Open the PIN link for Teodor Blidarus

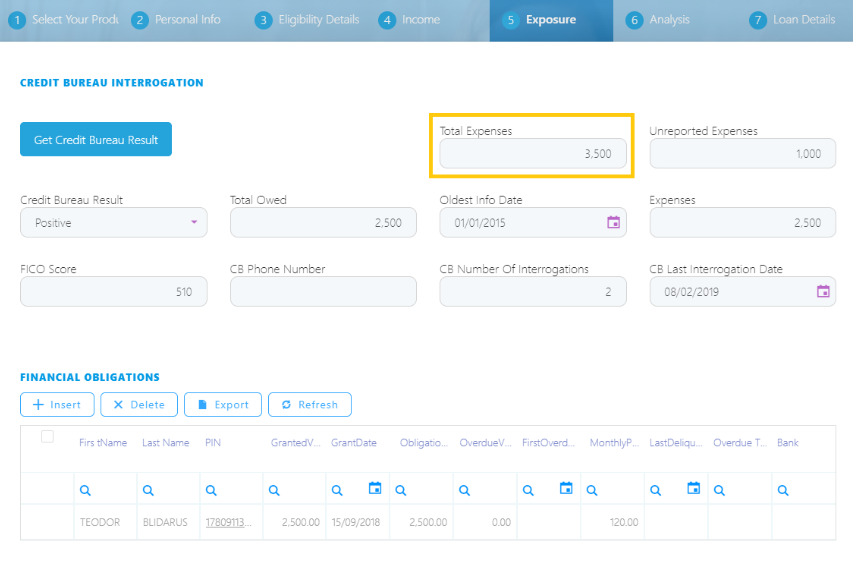[228, 522]
